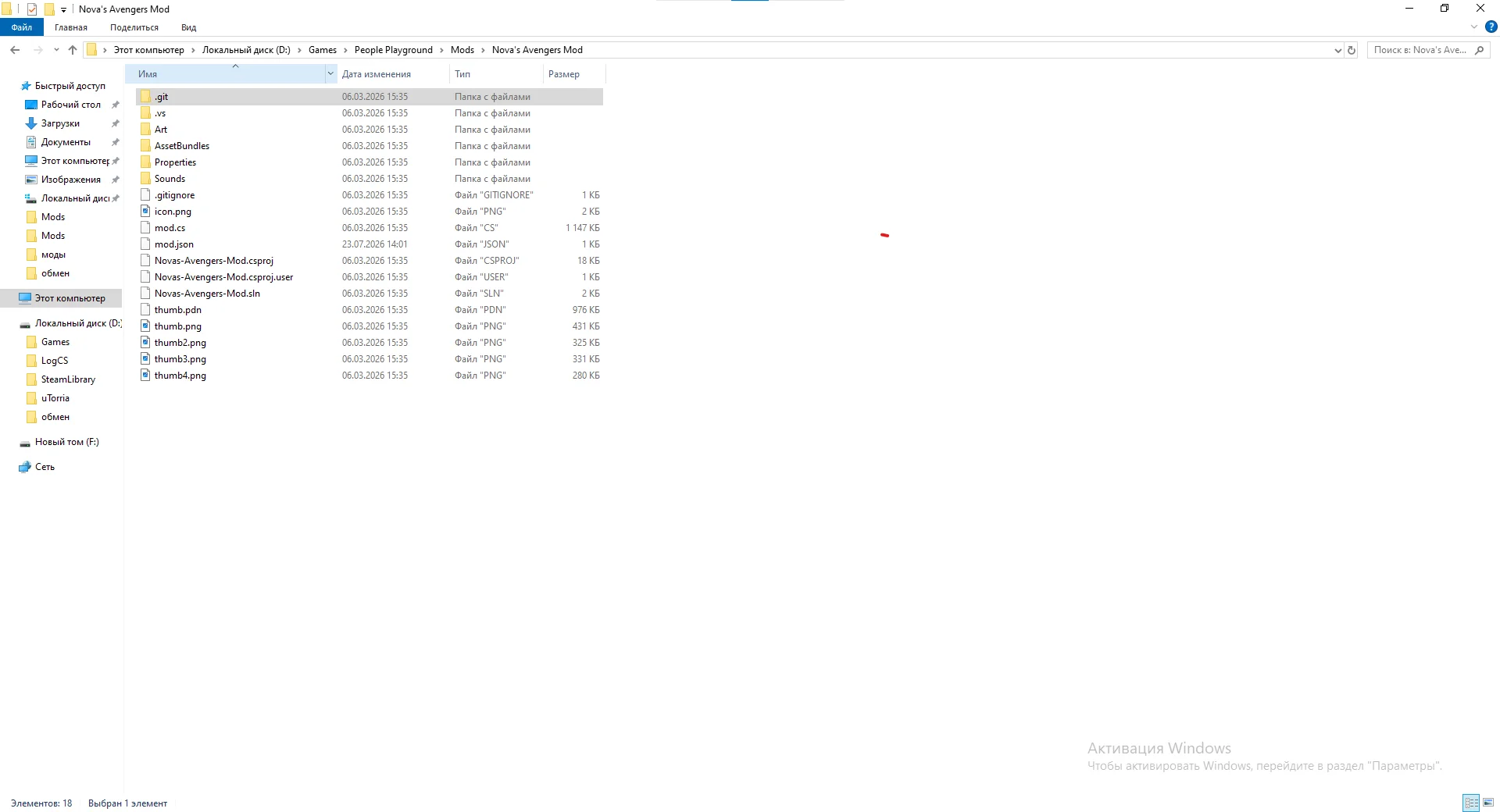
Task: Open recent locations dropdown
Action: (x=56, y=50)
